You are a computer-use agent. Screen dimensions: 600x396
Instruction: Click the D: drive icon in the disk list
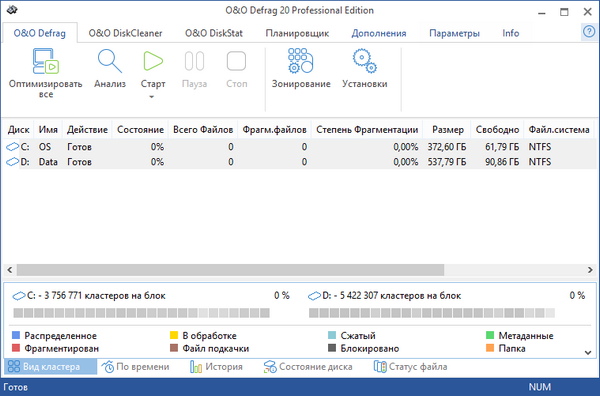[12, 162]
